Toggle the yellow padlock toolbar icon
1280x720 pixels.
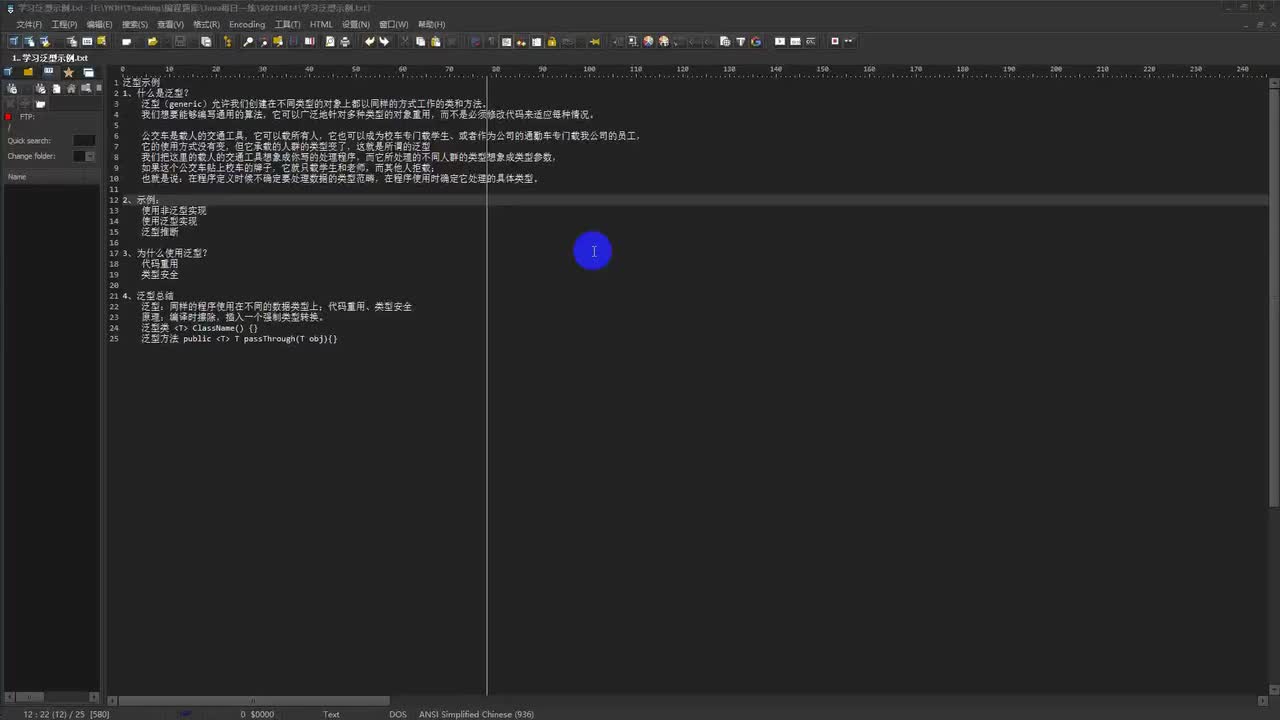551,42
